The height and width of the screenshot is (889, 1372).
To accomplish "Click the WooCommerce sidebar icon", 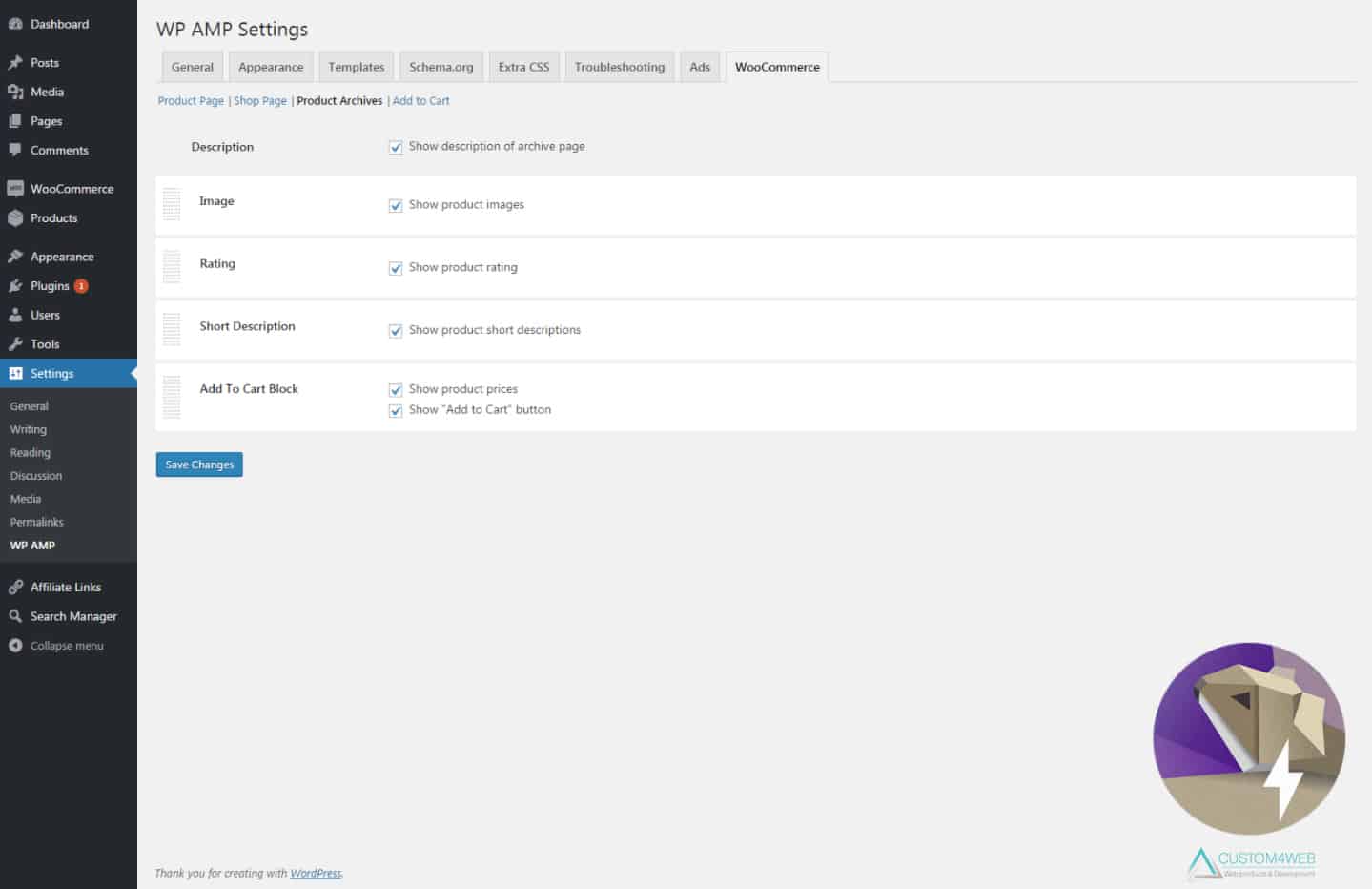I will [x=15, y=189].
